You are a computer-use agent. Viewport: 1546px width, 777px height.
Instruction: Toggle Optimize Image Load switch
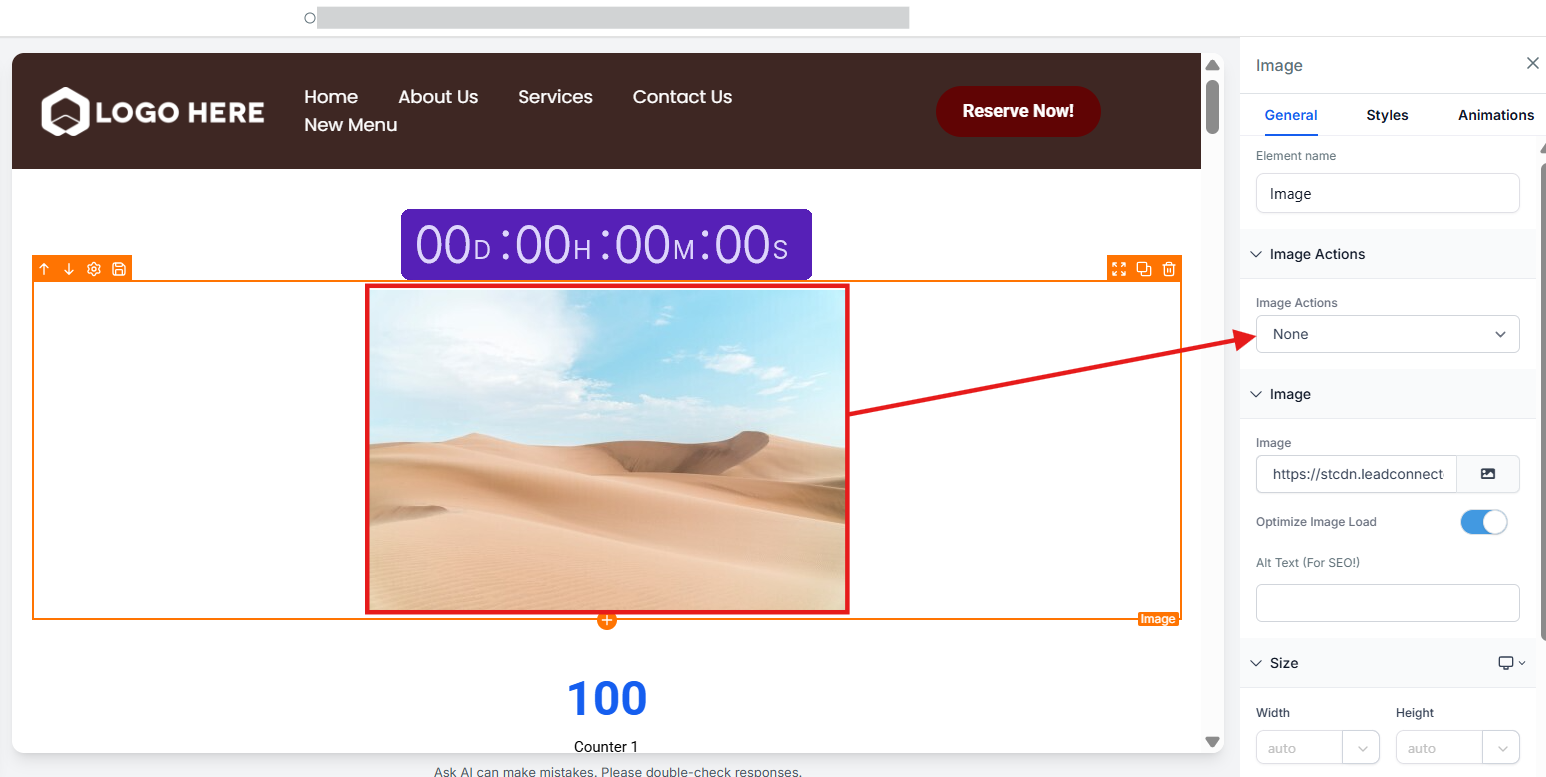pos(1483,522)
